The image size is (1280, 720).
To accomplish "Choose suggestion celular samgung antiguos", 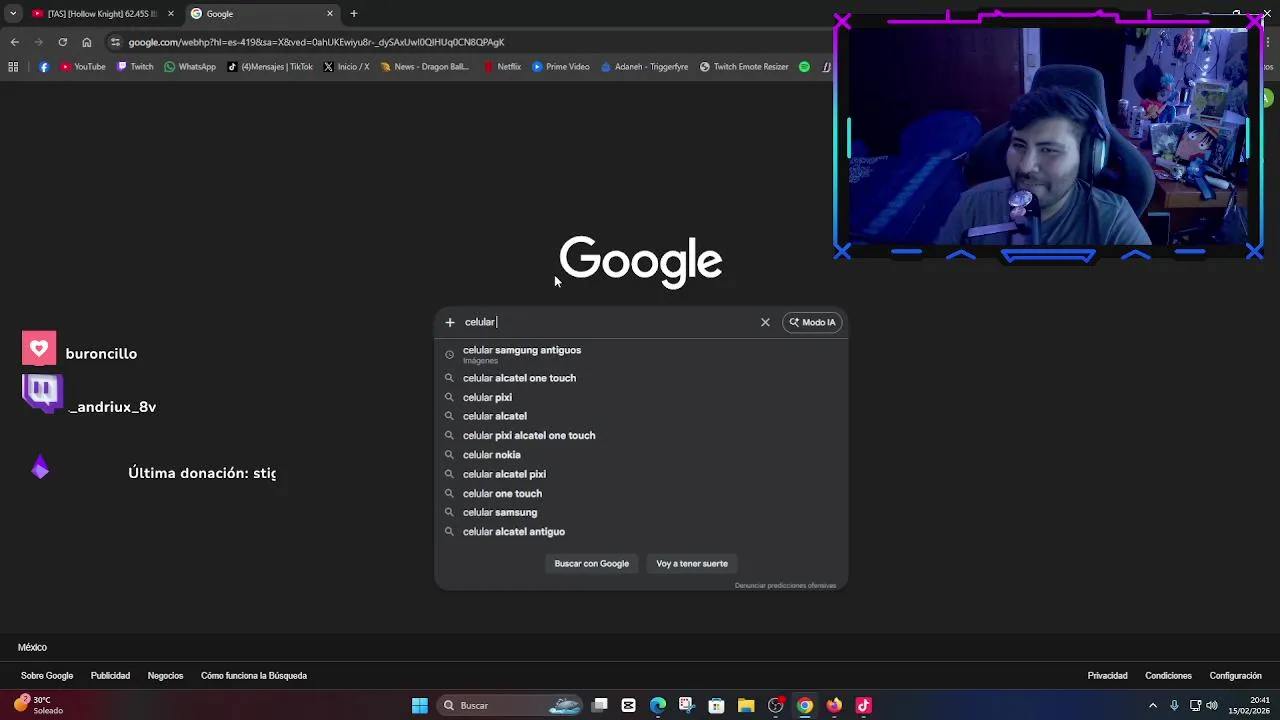I will 640,354.
